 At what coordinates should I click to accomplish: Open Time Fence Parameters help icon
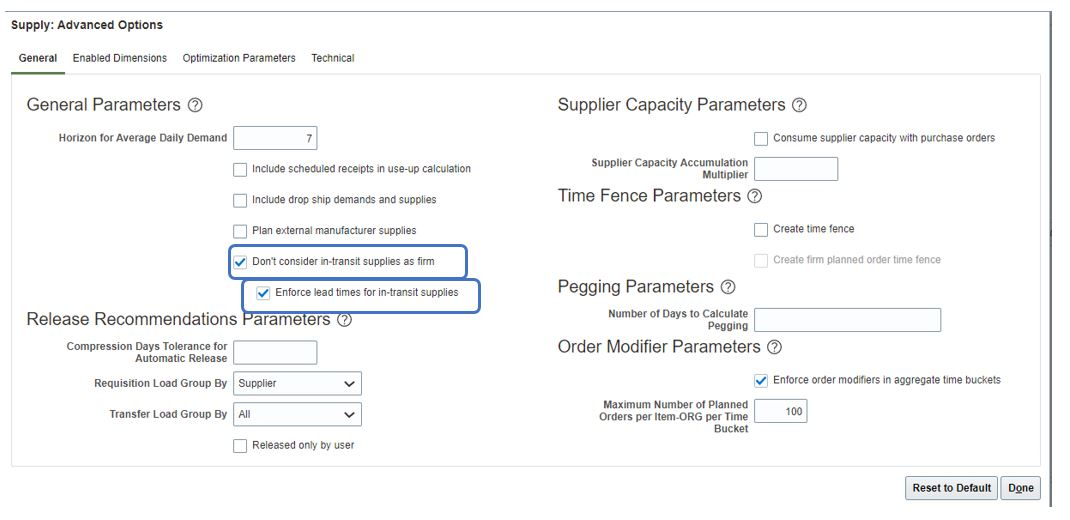click(755, 196)
